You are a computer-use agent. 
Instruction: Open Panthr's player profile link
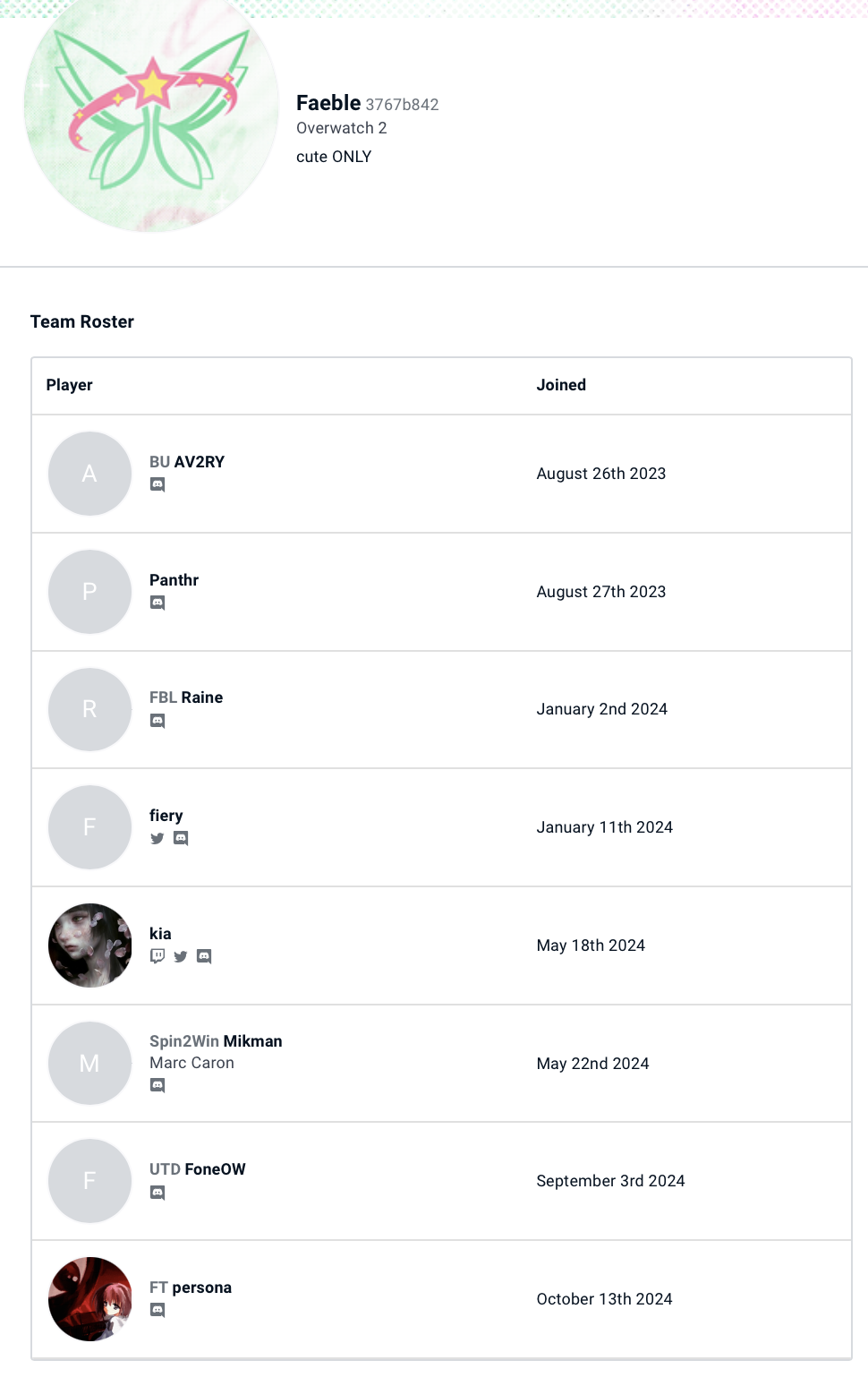pos(174,580)
